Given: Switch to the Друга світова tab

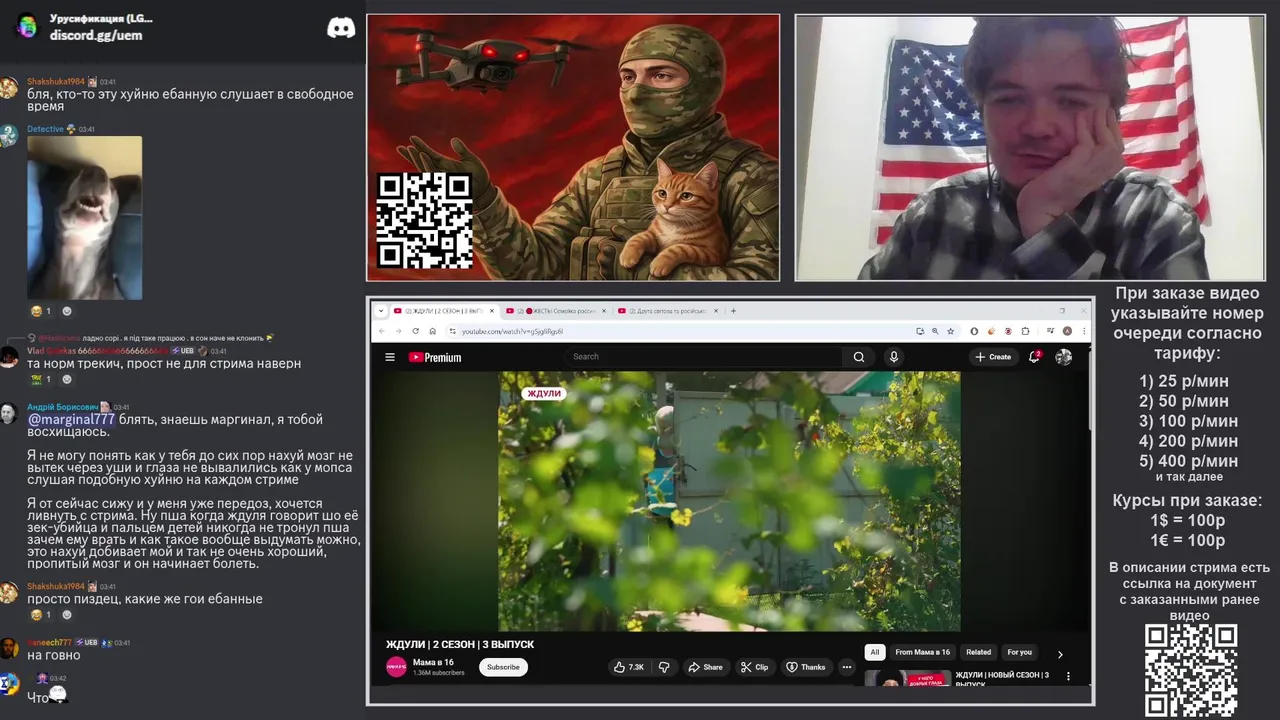Looking at the screenshot, I should pos(666,311).
